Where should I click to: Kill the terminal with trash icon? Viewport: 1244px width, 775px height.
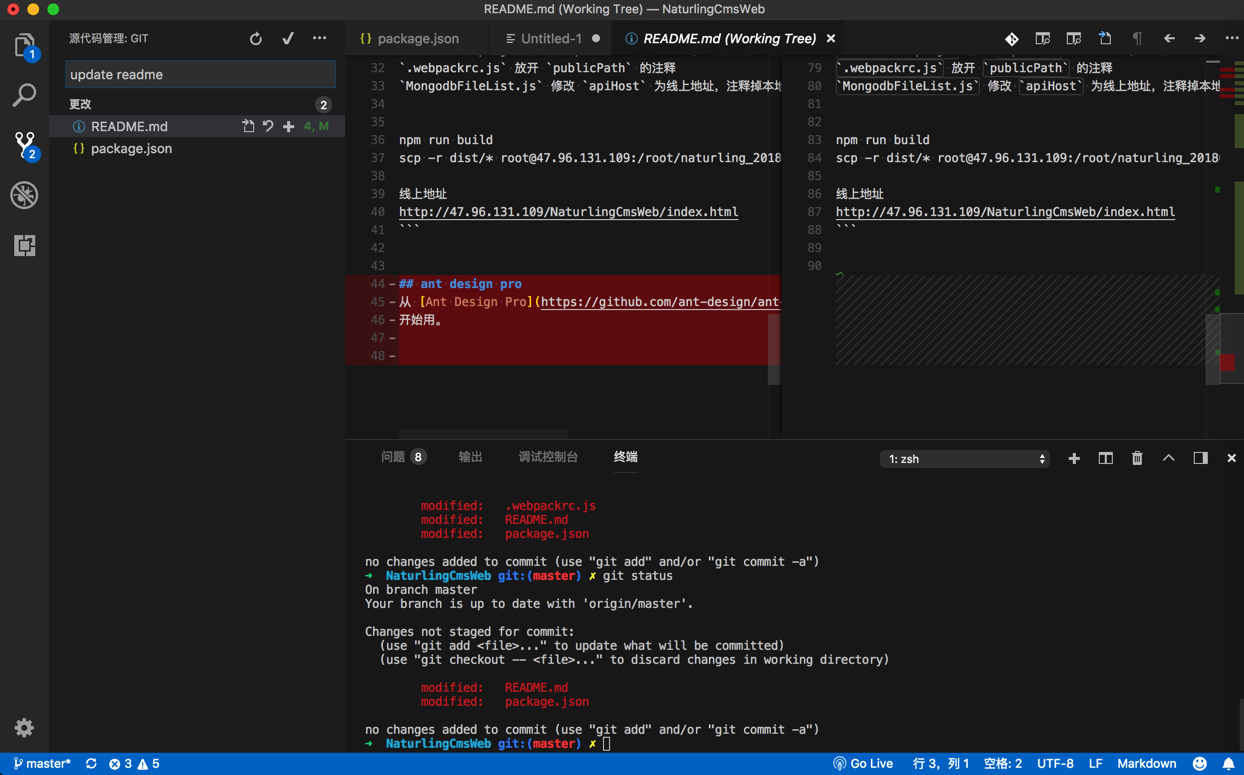(x=1137, y=459)
